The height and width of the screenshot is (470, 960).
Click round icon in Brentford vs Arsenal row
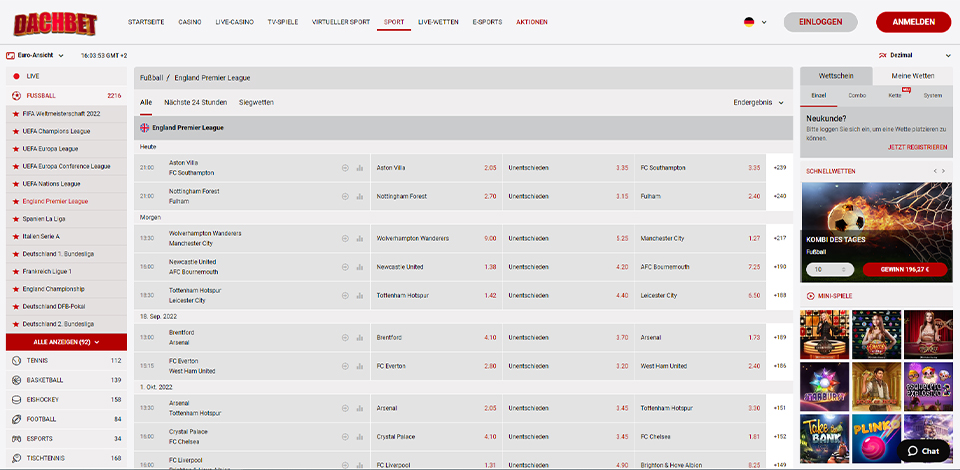345,338
